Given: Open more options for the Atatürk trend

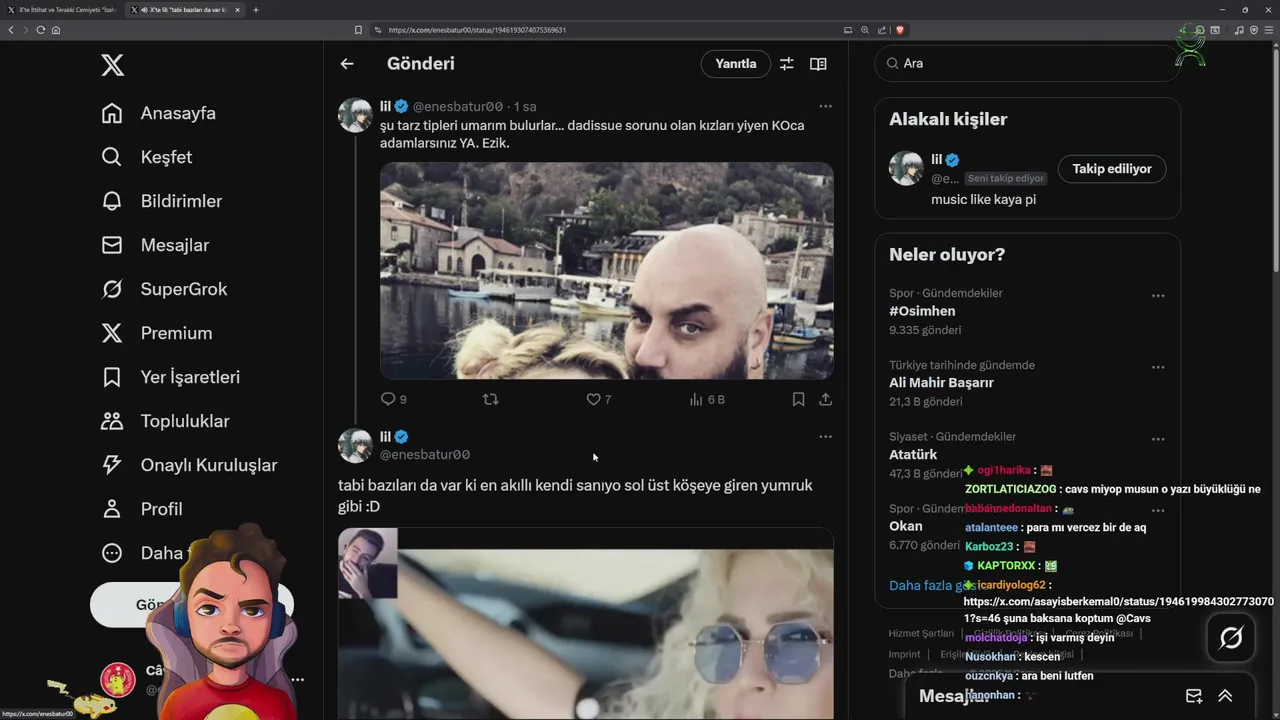Looking at the screenshot, I should coord(1158,439).
